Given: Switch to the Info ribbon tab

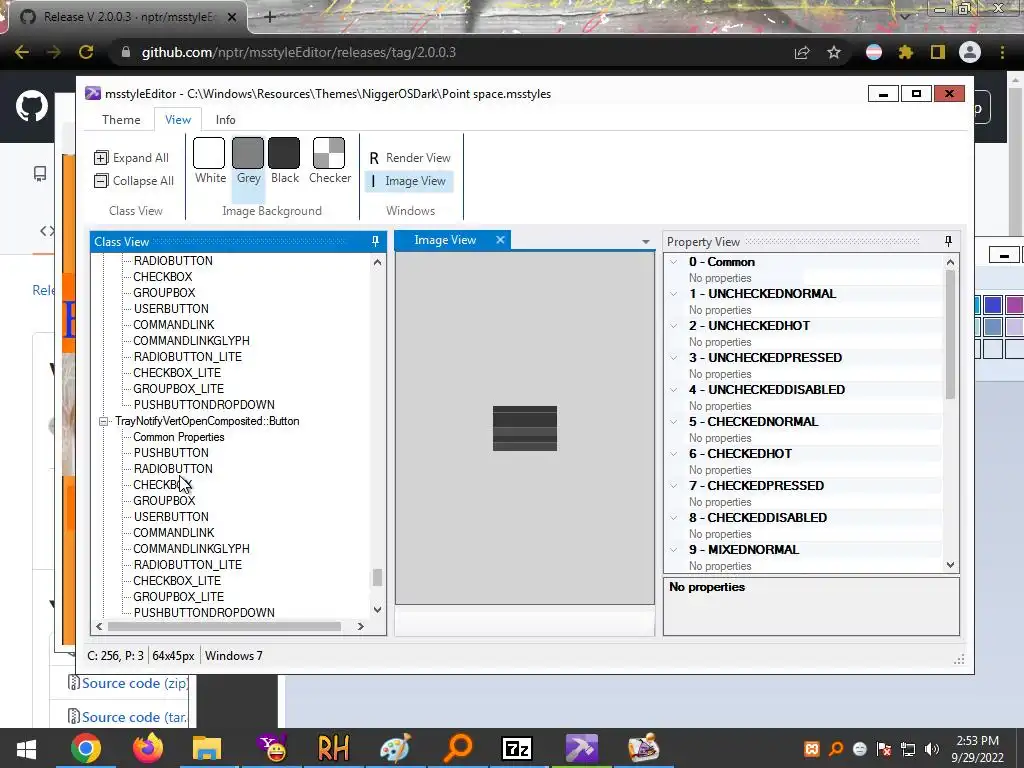Looking at the screenshot, I should (x=225, y=120).
